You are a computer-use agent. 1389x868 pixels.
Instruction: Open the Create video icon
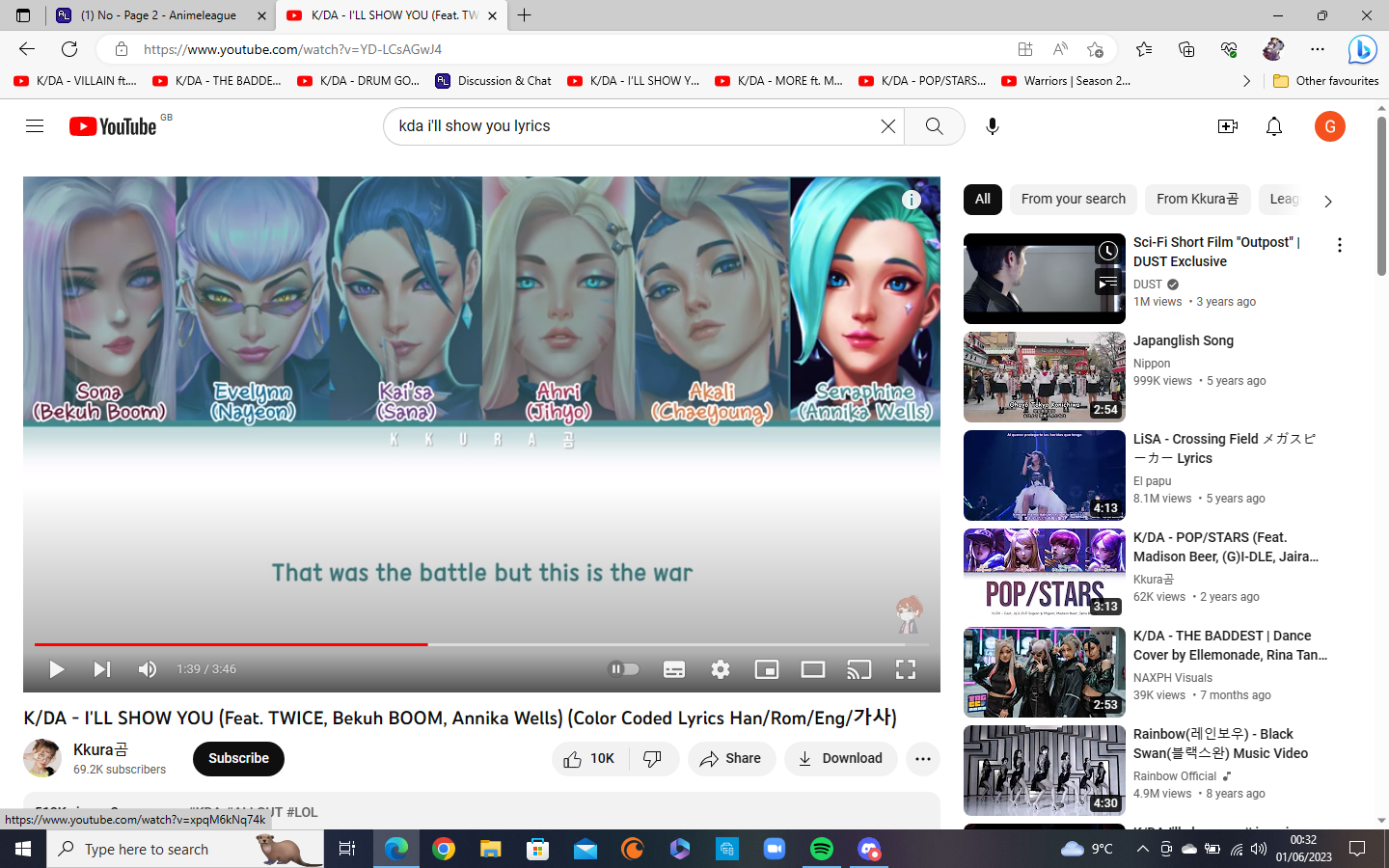pyautogui.click(x=1227, y=126)
